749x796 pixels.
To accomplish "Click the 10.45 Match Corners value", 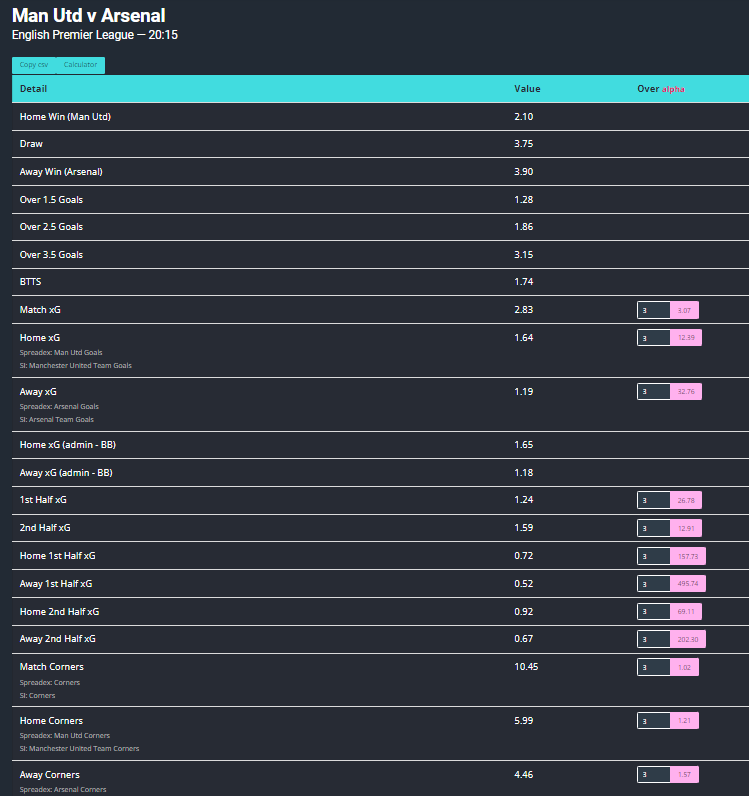I will pyautogui.click(x=526, y=667).
